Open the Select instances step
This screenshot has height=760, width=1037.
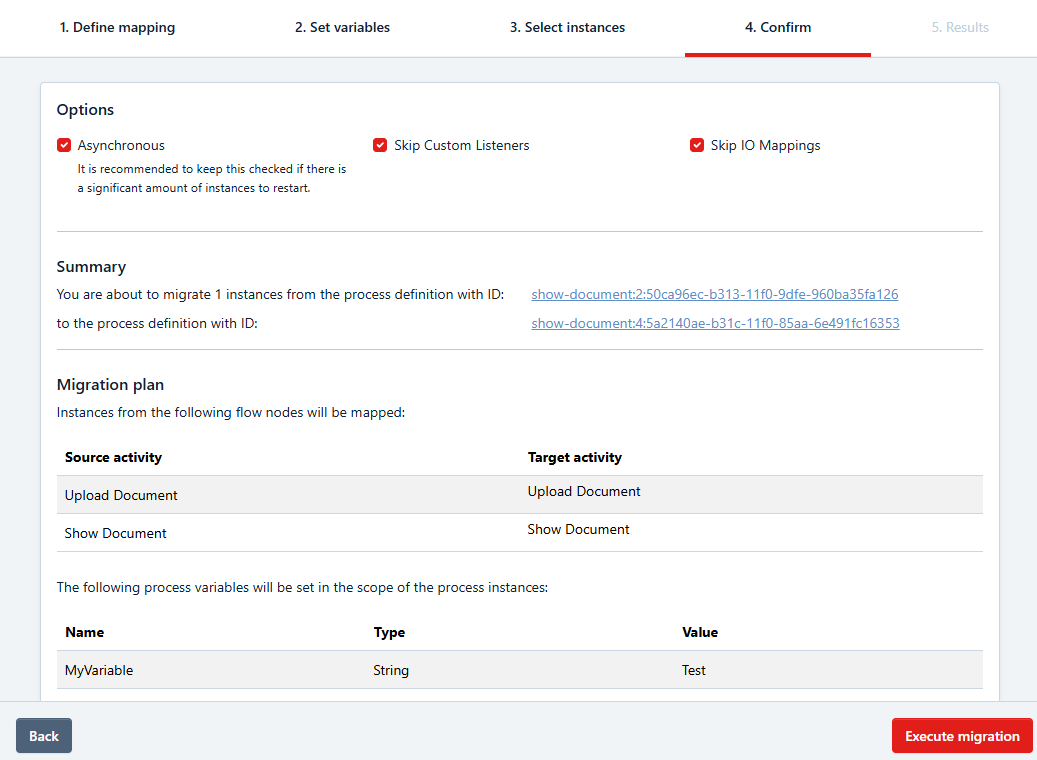[x=567, y=28]
